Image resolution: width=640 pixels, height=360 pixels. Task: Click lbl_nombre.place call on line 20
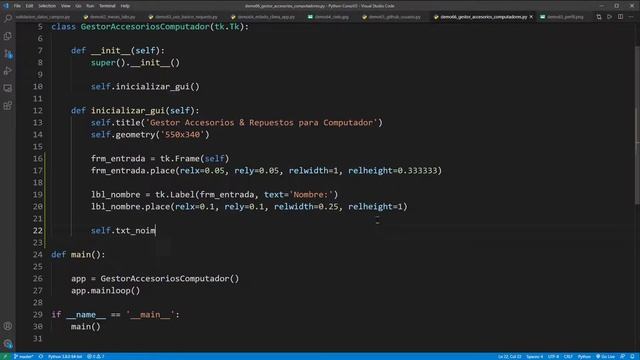point(249,207)
